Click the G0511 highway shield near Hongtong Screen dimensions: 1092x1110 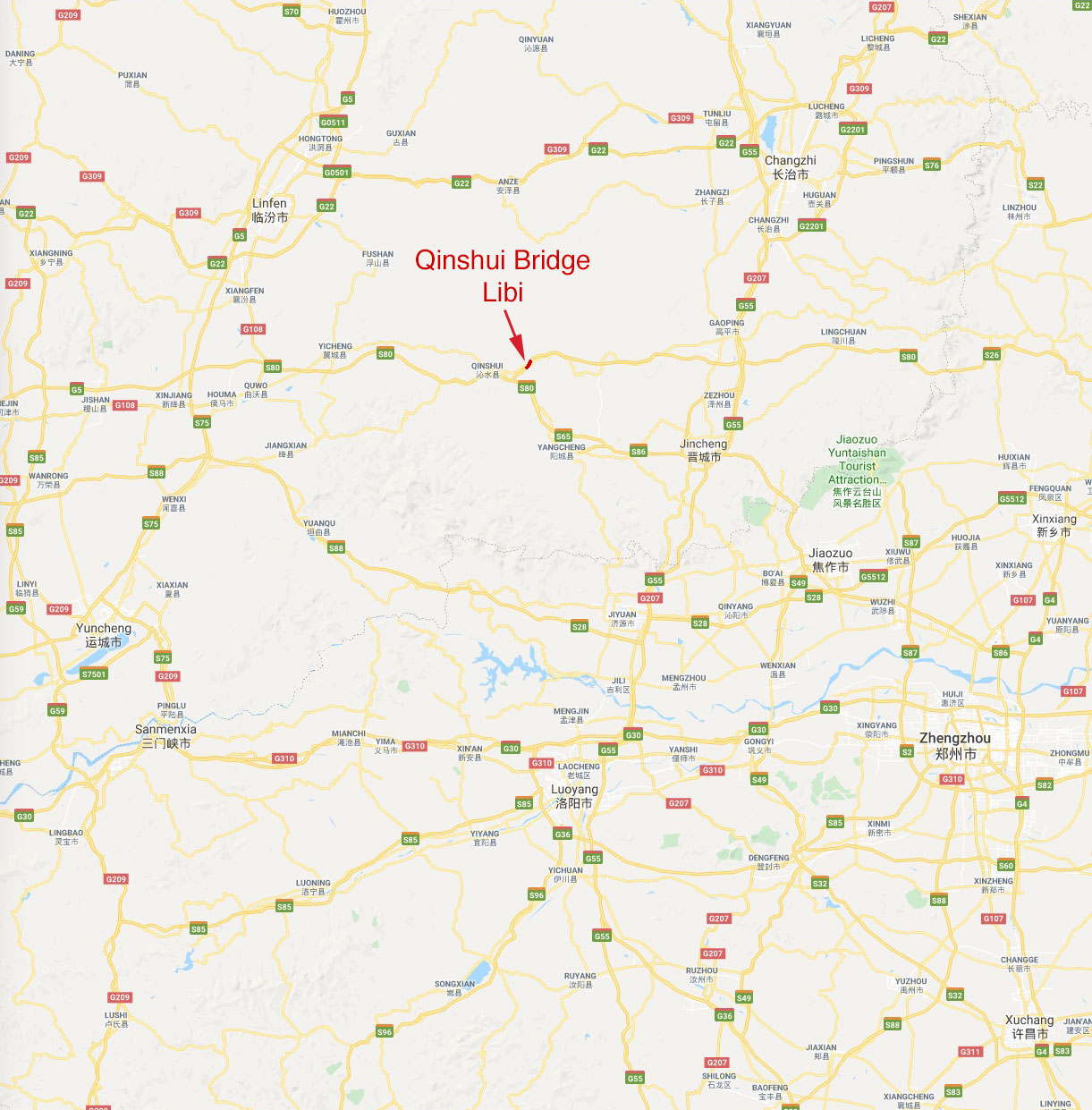pos(333,123)
